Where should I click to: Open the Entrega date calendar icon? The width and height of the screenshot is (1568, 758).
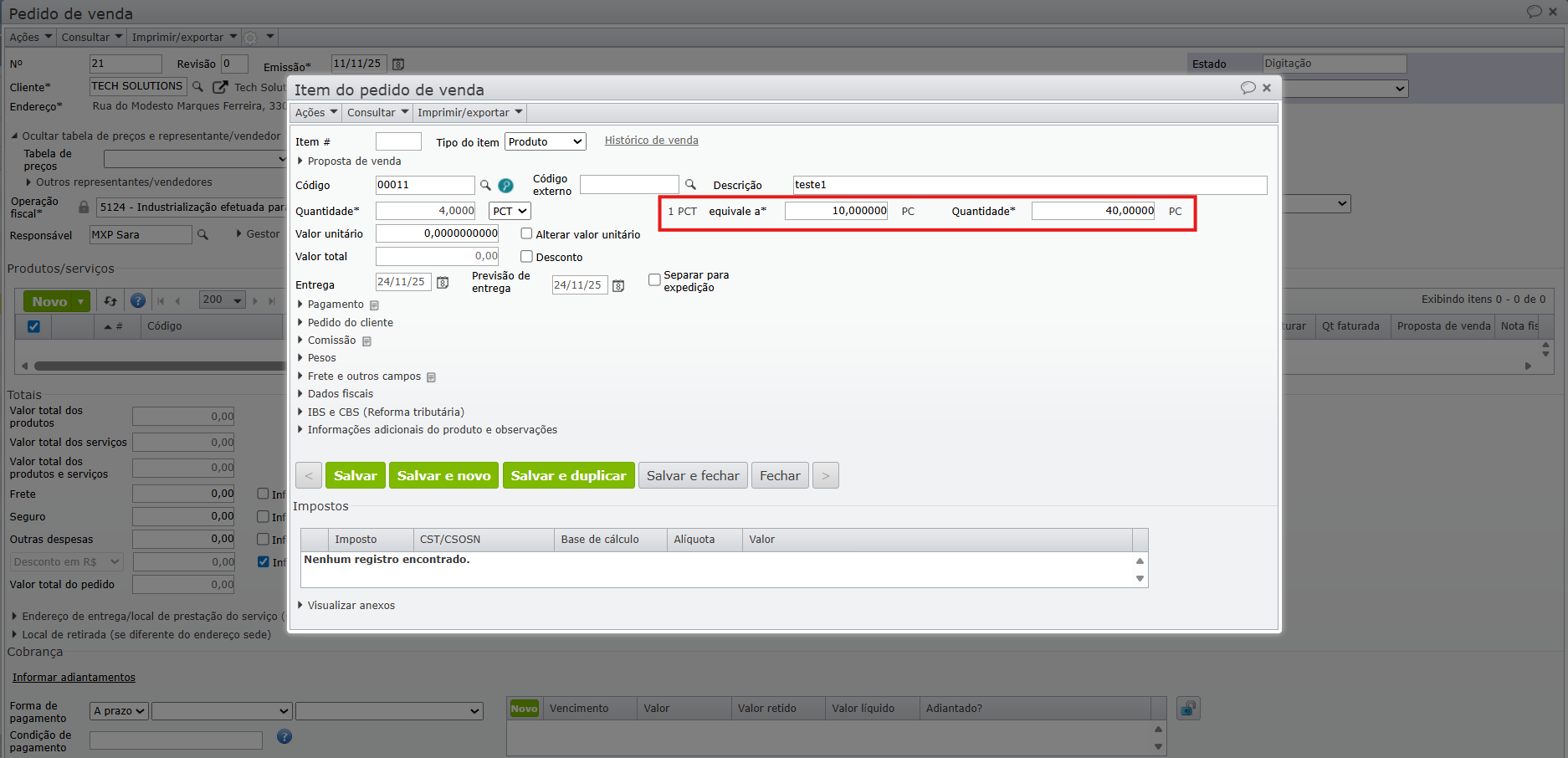(443, 283)
